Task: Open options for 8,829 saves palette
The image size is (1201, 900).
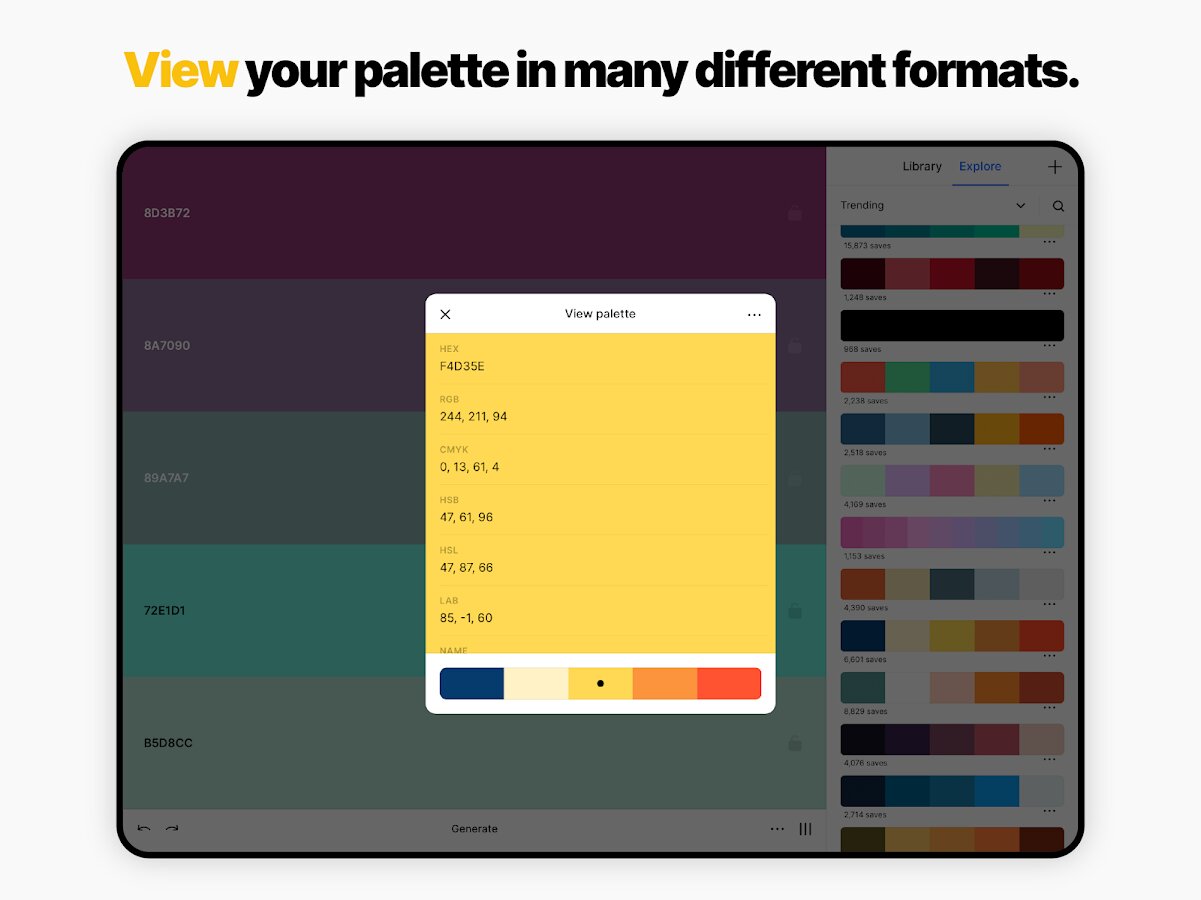Action: tap(1050, 708)
